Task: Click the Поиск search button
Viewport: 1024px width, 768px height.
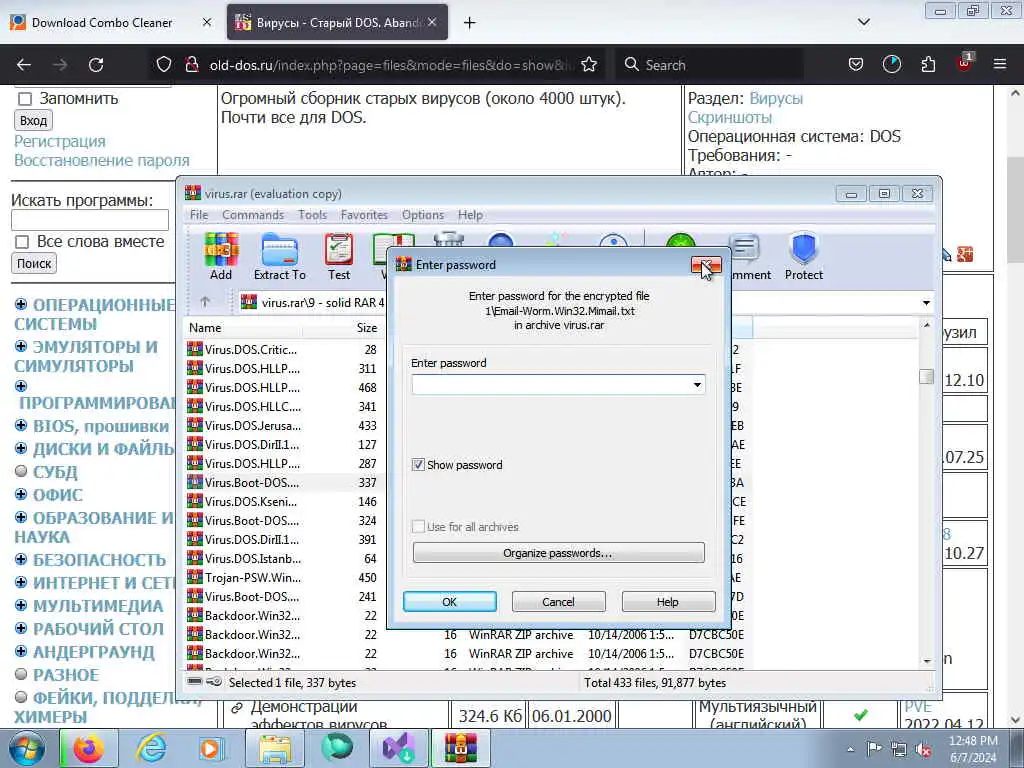Action: pyautogui.click(x=34, y=263)
